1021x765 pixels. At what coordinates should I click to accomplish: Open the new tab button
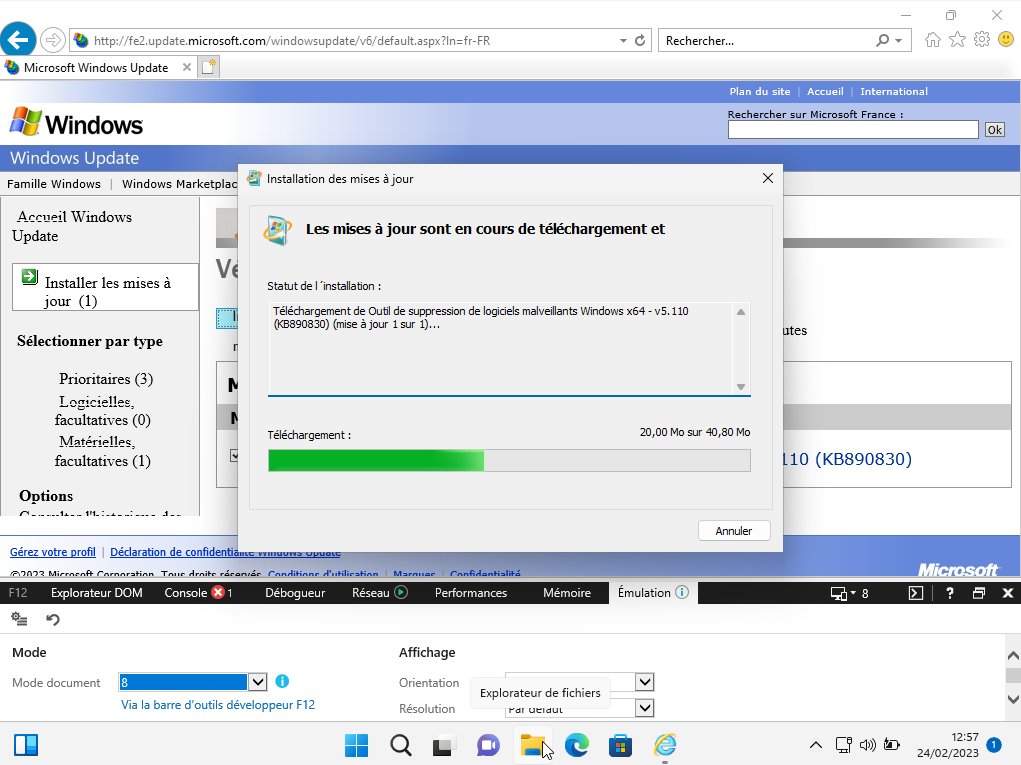[208, 67]
